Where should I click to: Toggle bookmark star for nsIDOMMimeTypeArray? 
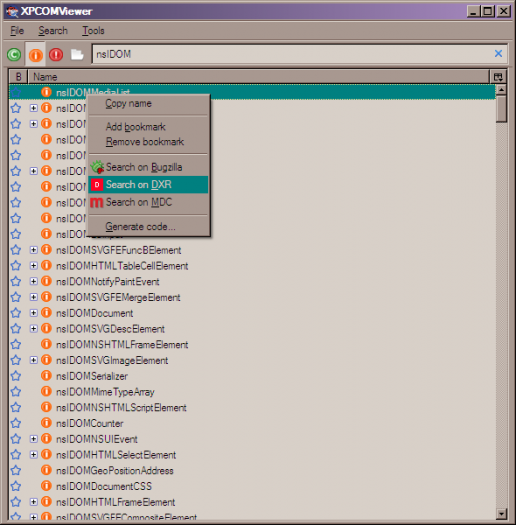(16, 392)
